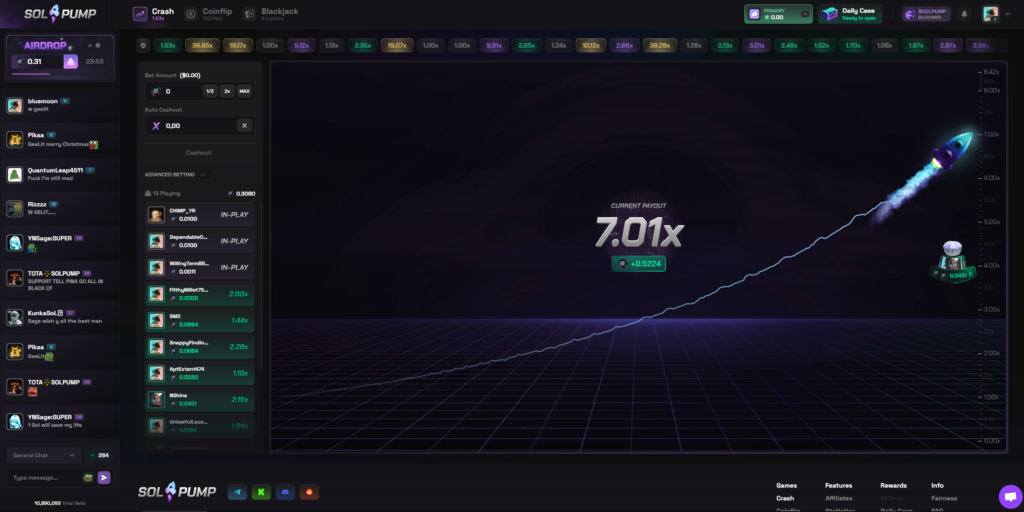Click the purple Airdrop claim button
The width and height of the screenshot is (1024, 512).
click(71, 61)
